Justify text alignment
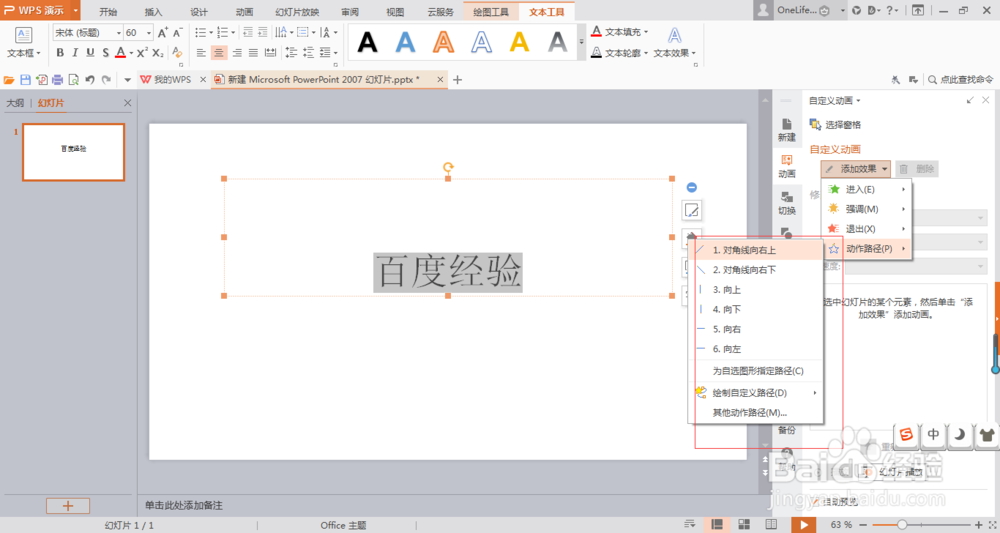Image resolution: width=1000 pixels, height=533 pixels. (x=253, y=53)
